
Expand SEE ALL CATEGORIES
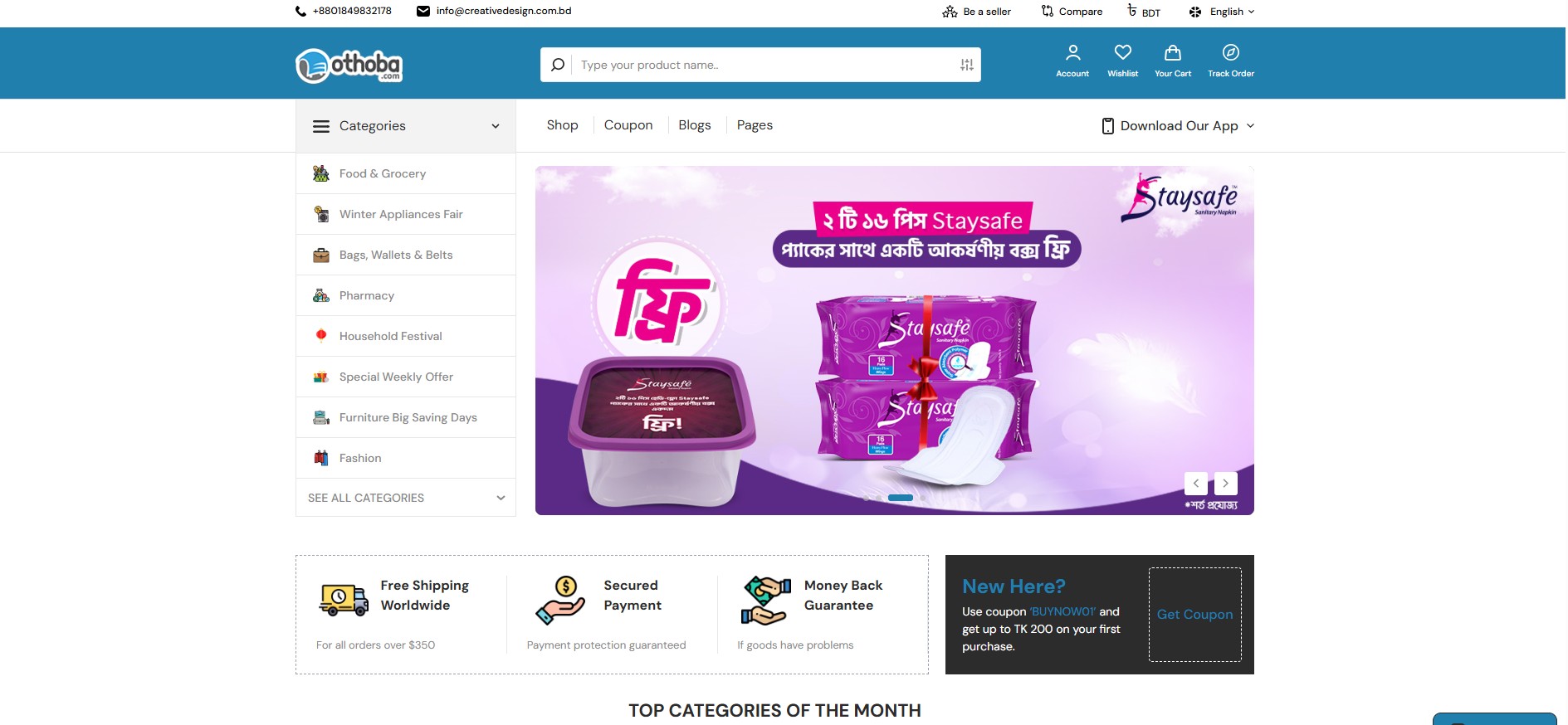click(x=406, y=498)
